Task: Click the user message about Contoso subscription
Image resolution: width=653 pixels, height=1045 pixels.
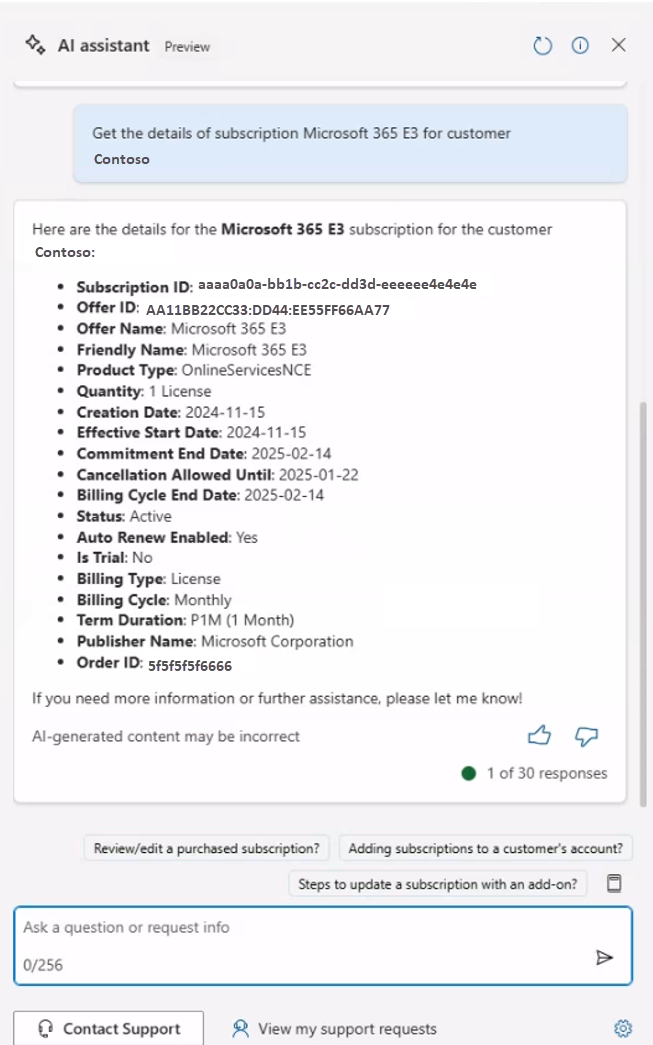Action: tap(350, 145)
